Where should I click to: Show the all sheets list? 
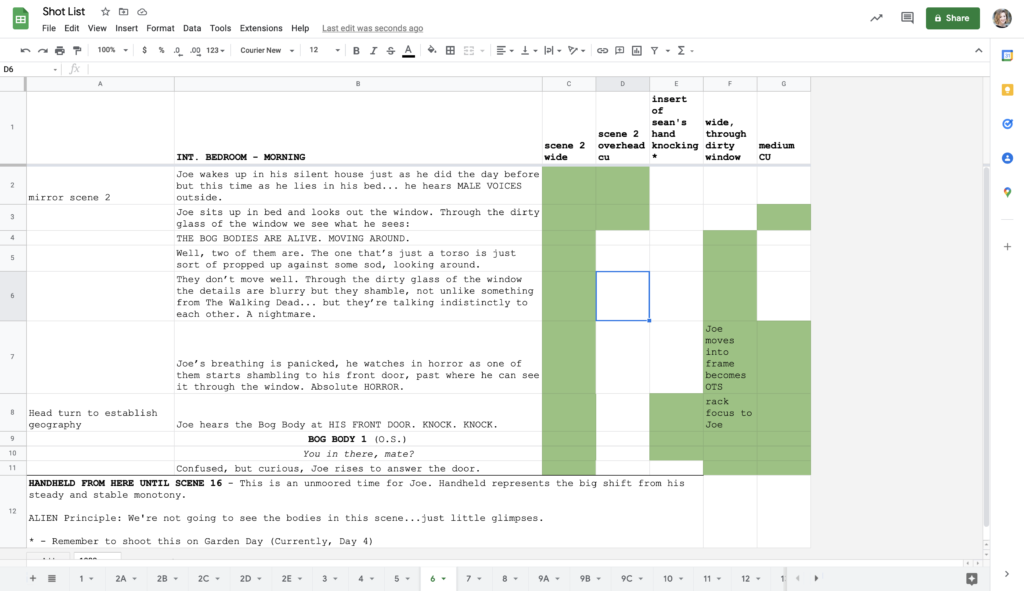point(52,579)
